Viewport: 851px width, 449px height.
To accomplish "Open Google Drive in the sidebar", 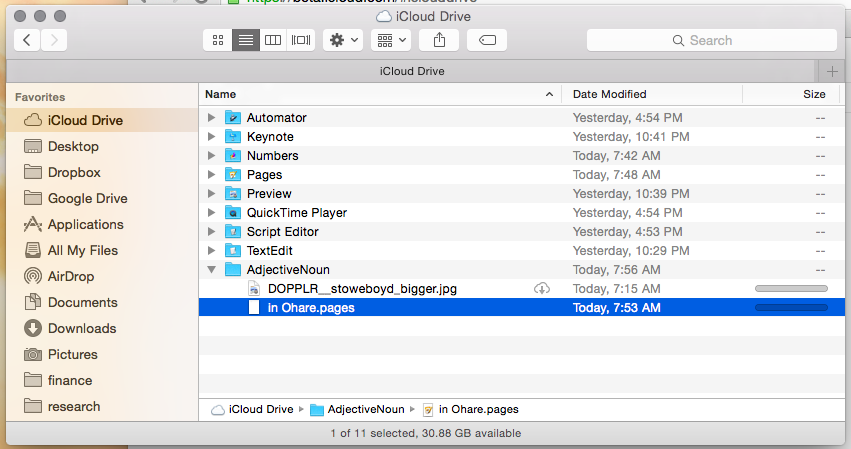I will click(103, 198).
